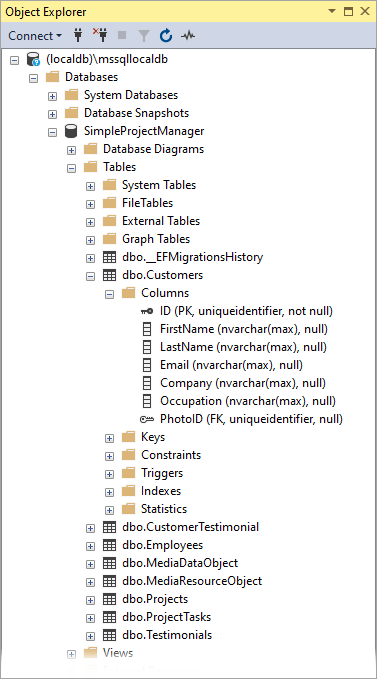The image size is (377, 679).
Task: Click the column icon beside Email
Action: (147, 365)
